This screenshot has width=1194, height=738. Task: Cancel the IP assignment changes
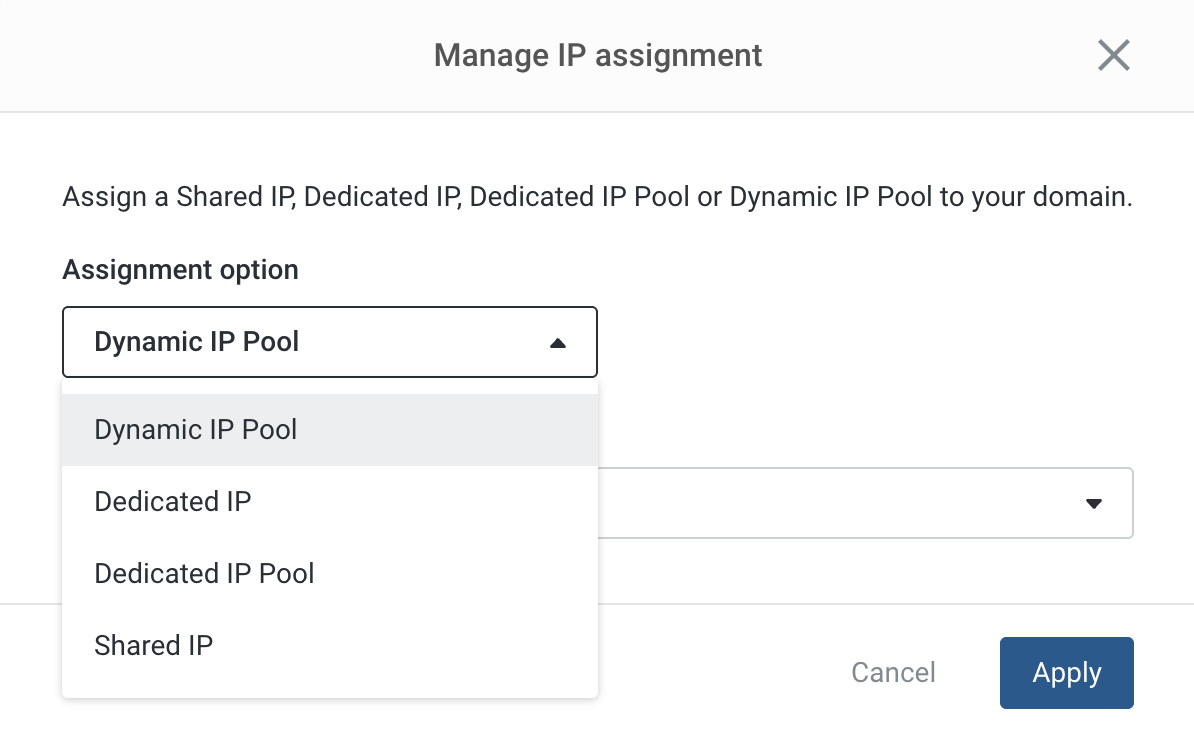click(893, 673)
